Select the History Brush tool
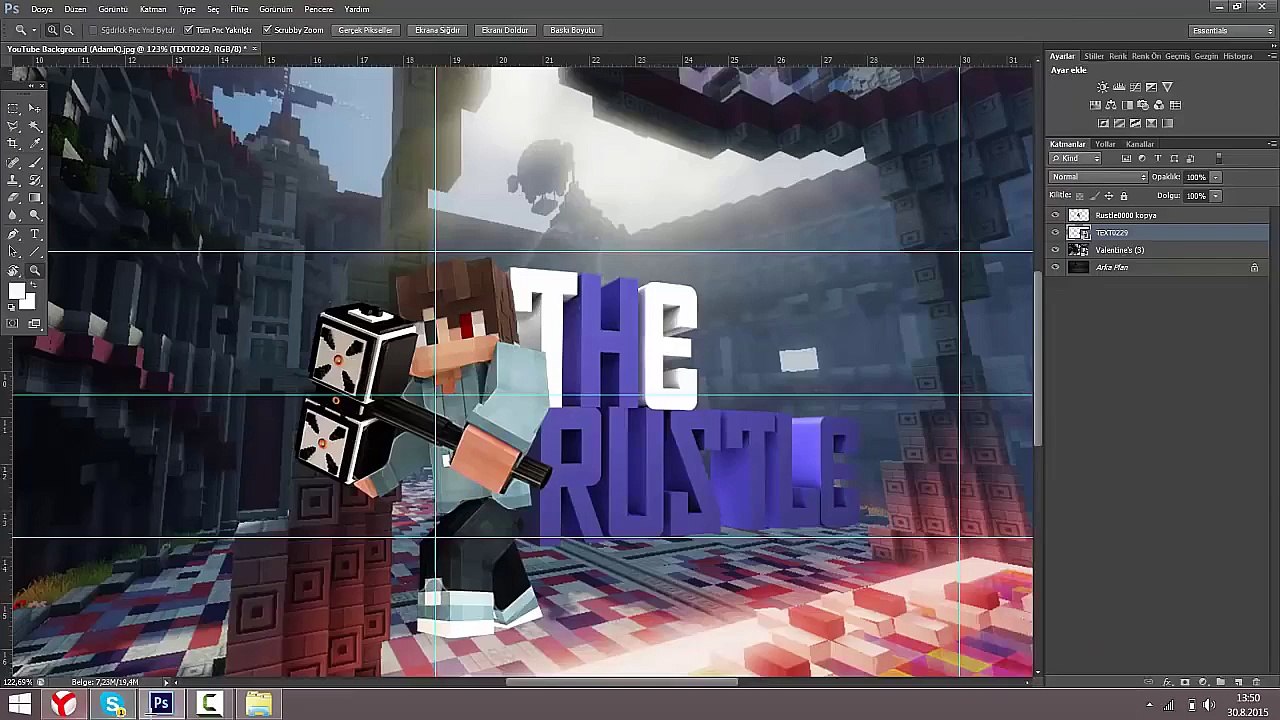This screenshot has height=720, width=1280. pyautogui.click(x=35, y=180)
